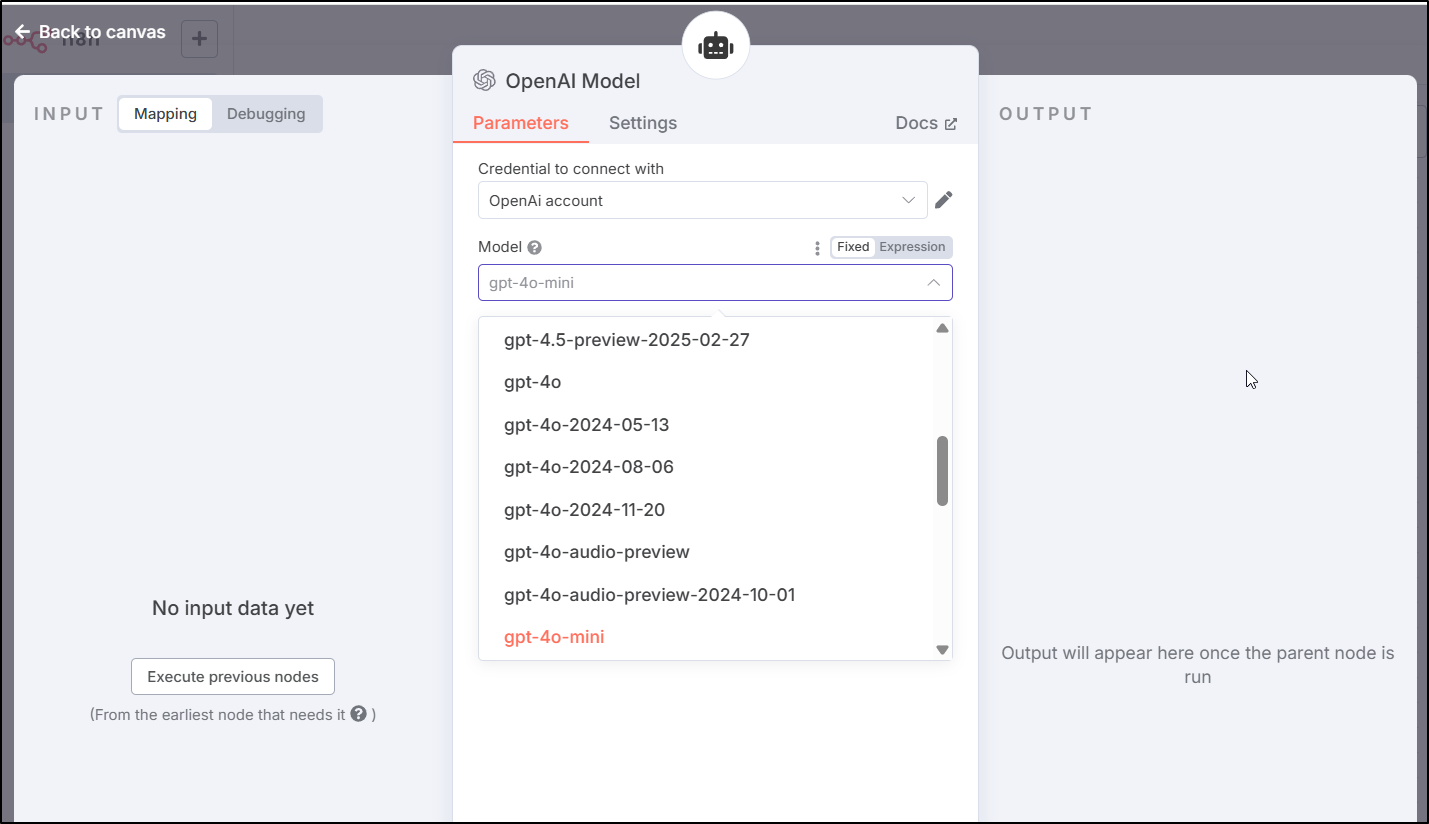
Task: Go back via Back to canvas
Action: pyautogui.click(x=90, y=32)
